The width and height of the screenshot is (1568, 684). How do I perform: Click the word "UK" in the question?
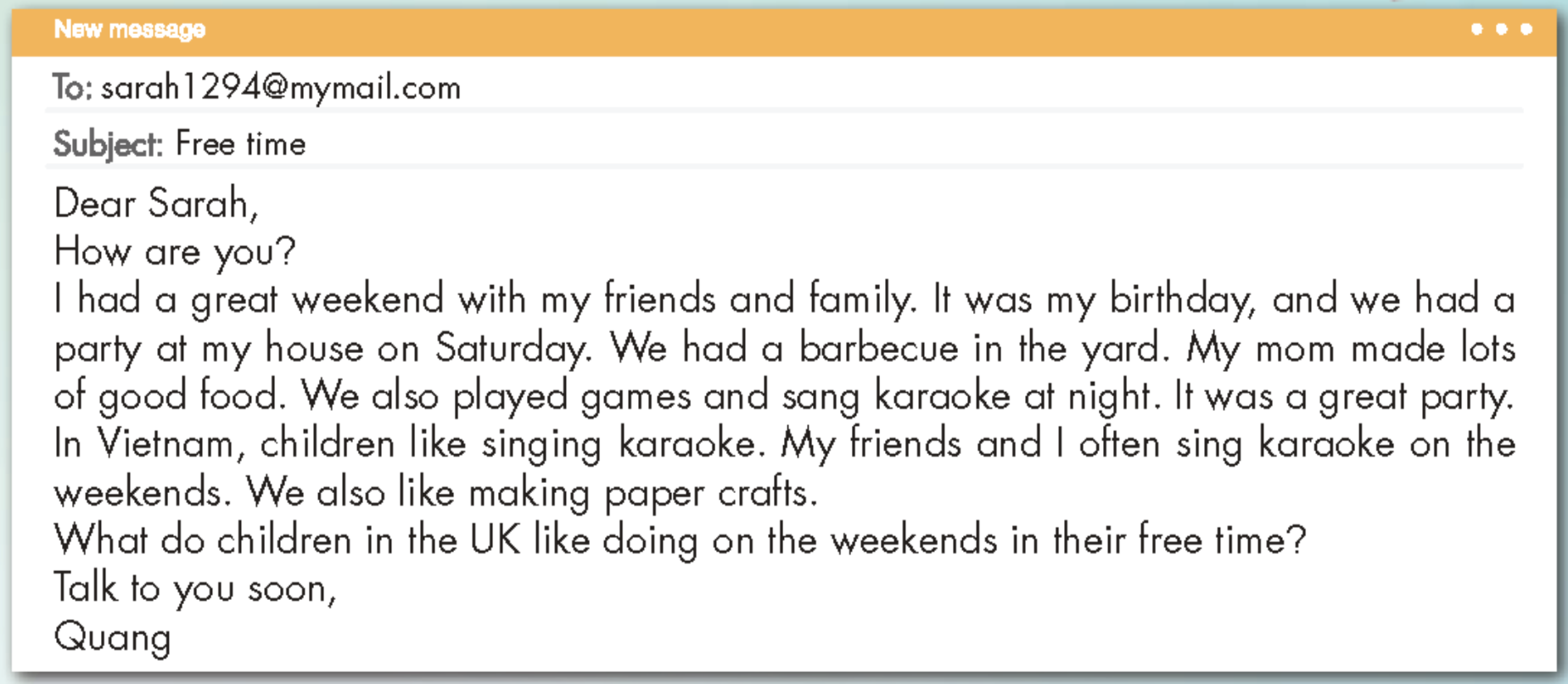point(495,541)
